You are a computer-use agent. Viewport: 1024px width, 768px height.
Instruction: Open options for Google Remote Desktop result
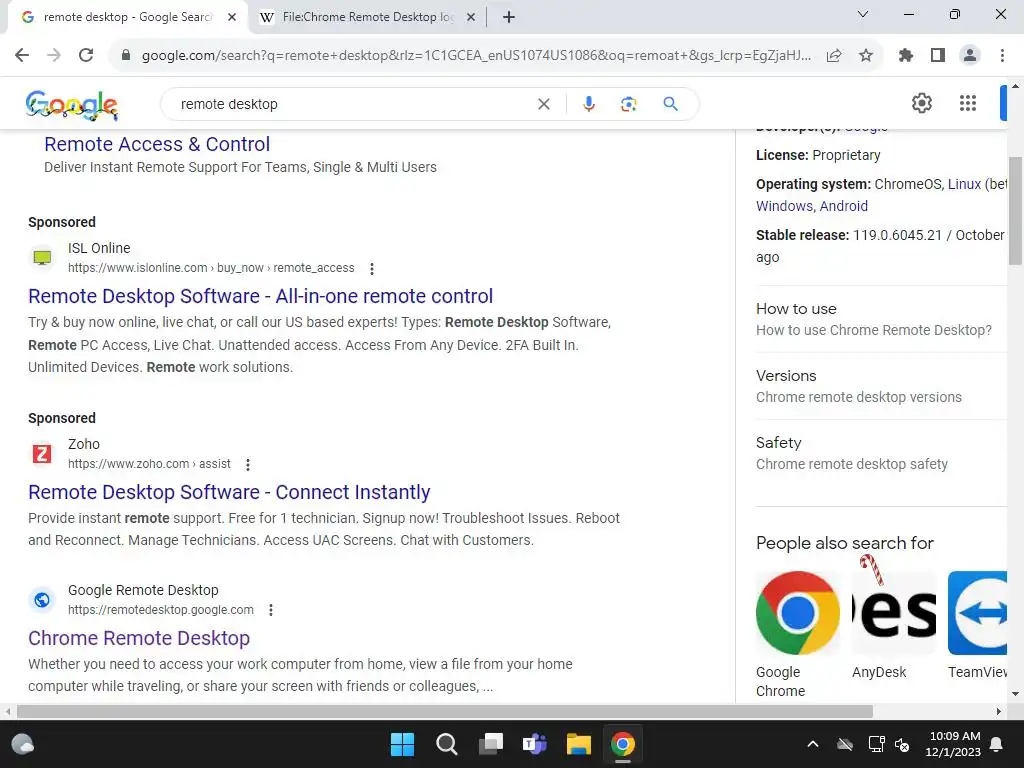271,610
